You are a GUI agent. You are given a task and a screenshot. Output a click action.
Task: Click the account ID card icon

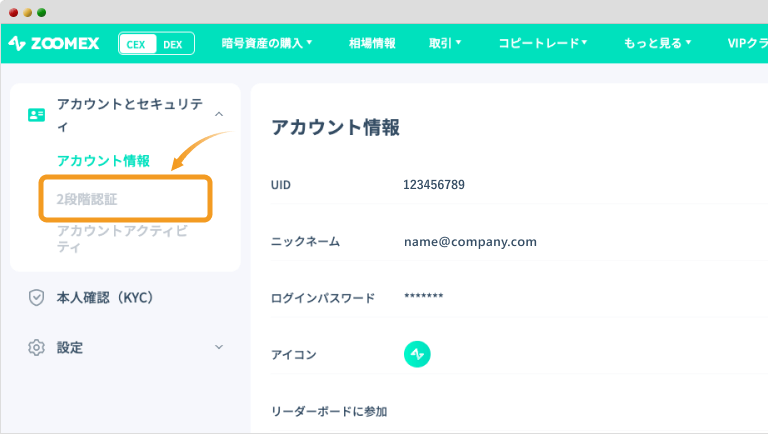37,115
